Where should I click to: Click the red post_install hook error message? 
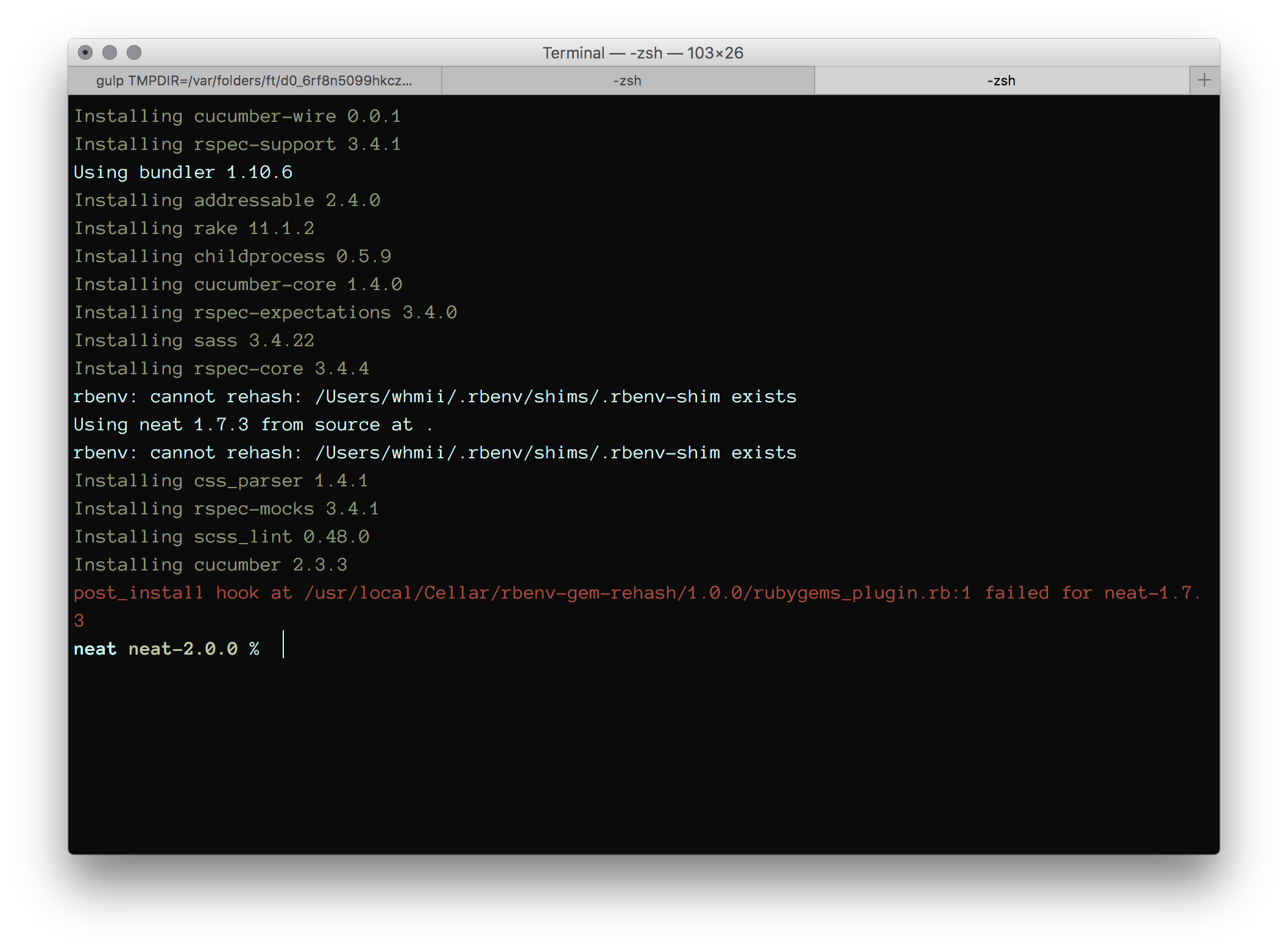pyautogui.click(x=609, y=592)
